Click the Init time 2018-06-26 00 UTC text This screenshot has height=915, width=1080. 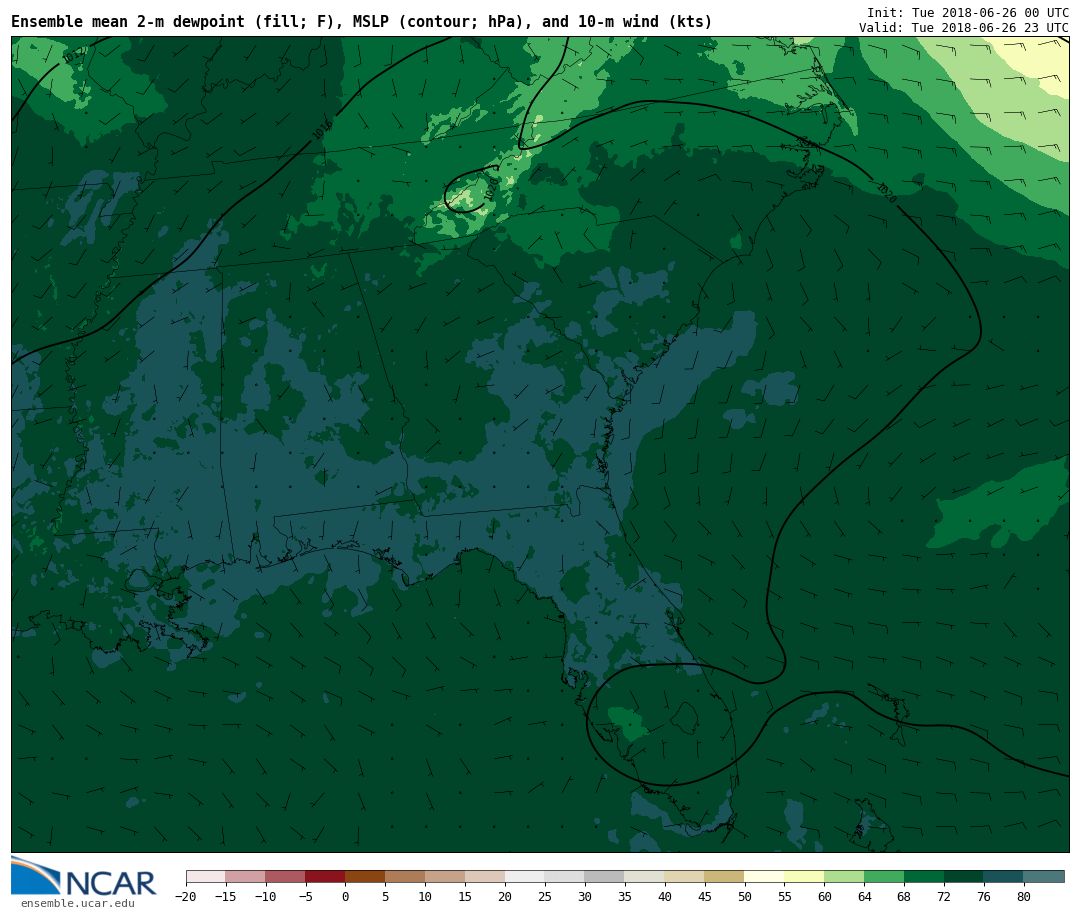(968, 12)
